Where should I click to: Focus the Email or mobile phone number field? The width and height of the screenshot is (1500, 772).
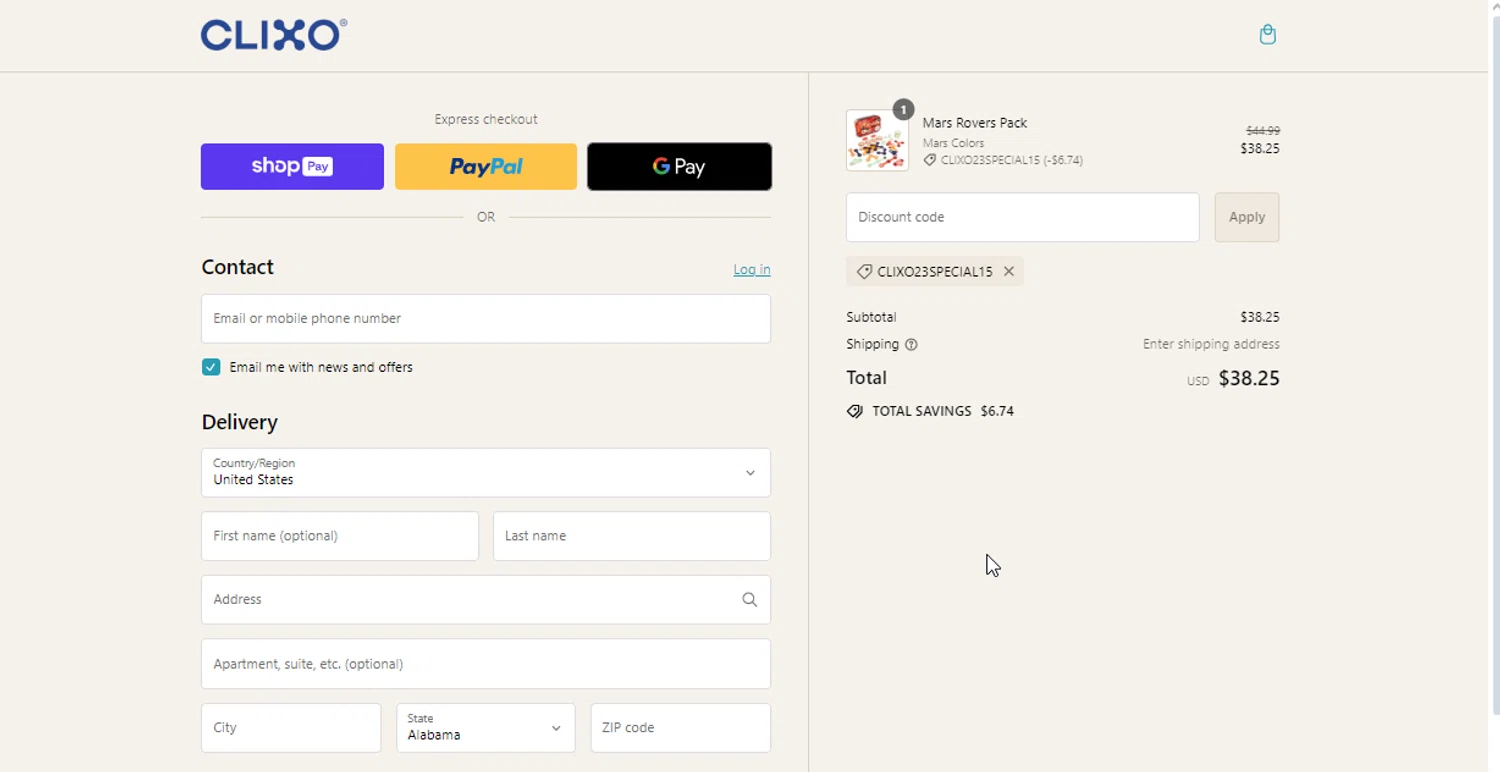[x=486, y=318]
